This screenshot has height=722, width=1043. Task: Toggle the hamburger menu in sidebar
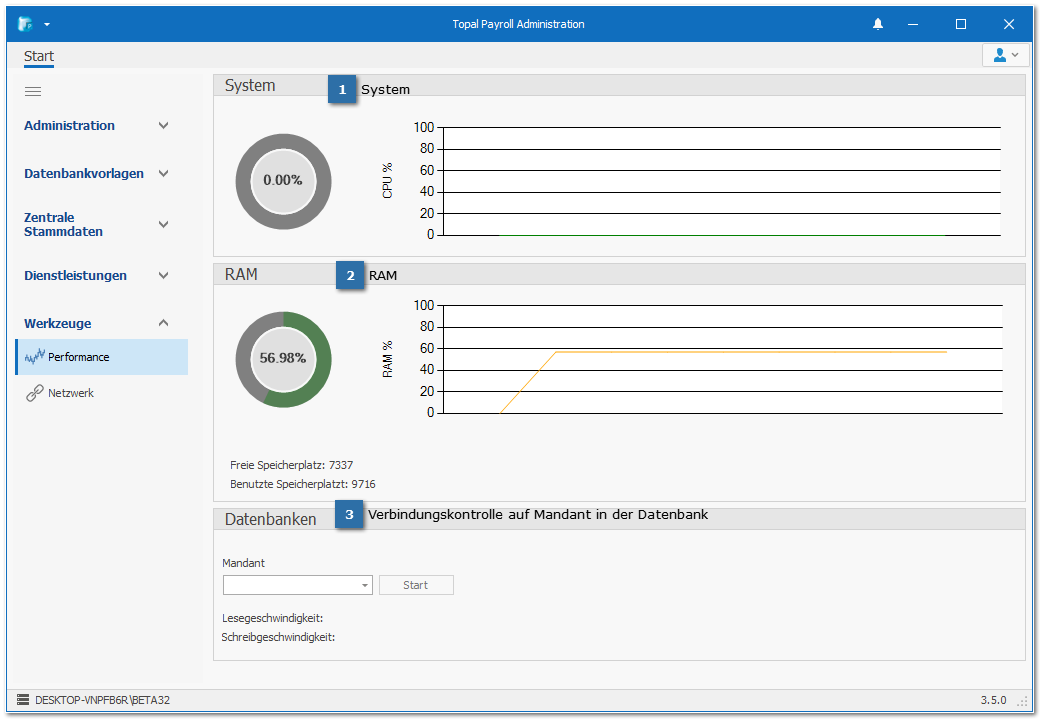point(33,92)
